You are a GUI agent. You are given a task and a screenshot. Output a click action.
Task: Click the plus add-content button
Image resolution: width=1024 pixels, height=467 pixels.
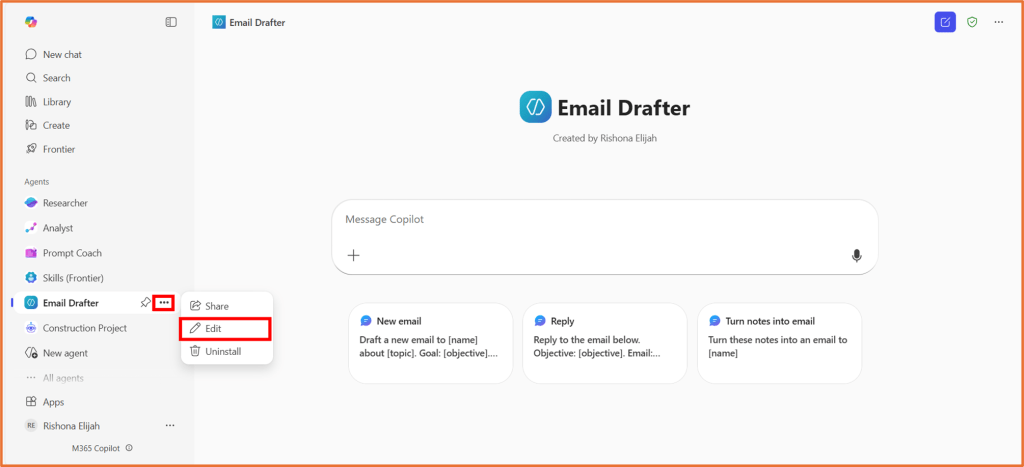pyautogui.click(x=353, y=255)
